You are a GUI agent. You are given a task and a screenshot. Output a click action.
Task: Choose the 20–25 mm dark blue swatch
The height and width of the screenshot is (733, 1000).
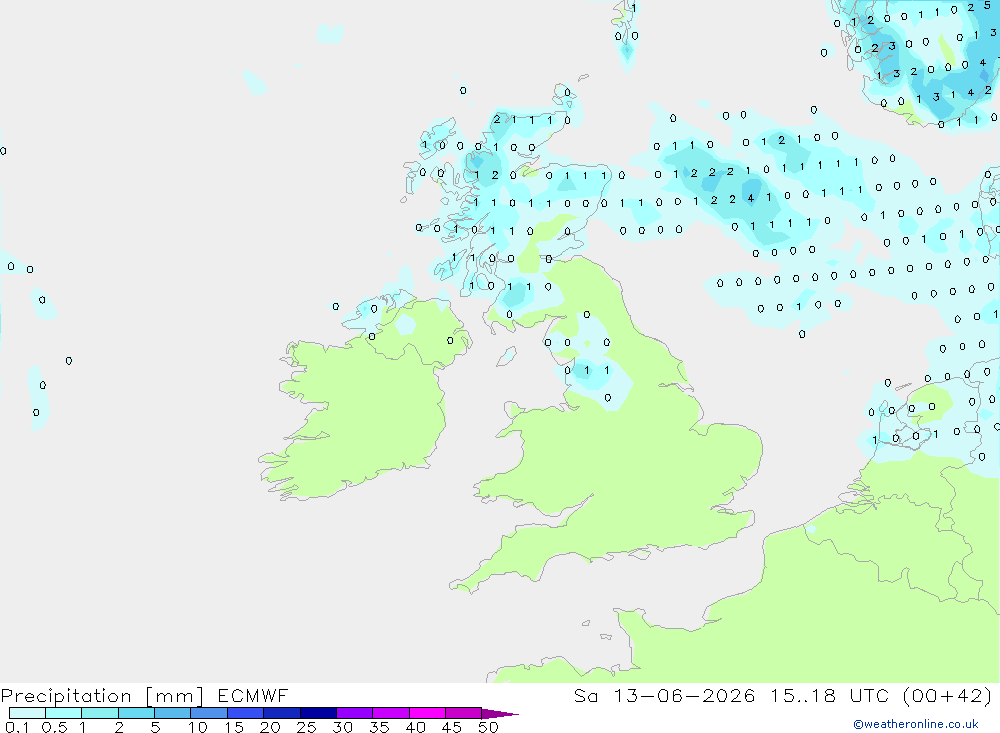pos(282,713)
